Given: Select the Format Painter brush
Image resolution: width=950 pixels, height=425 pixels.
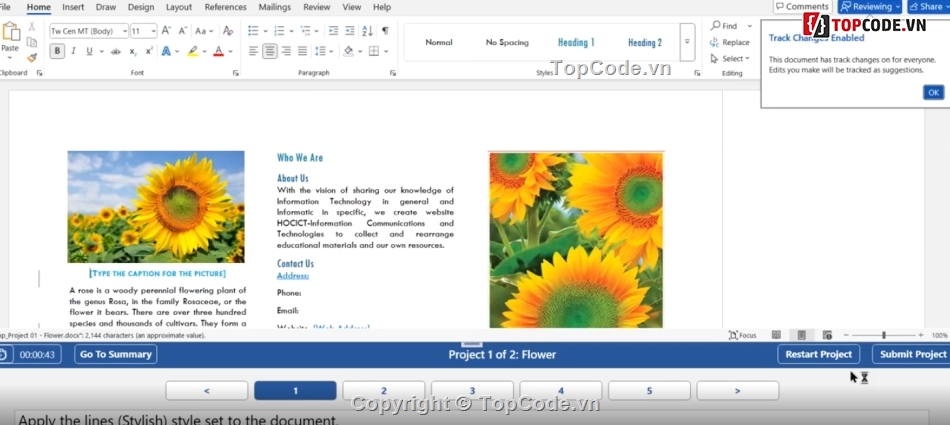Looking at the screenshot, I should coord(32,58).
